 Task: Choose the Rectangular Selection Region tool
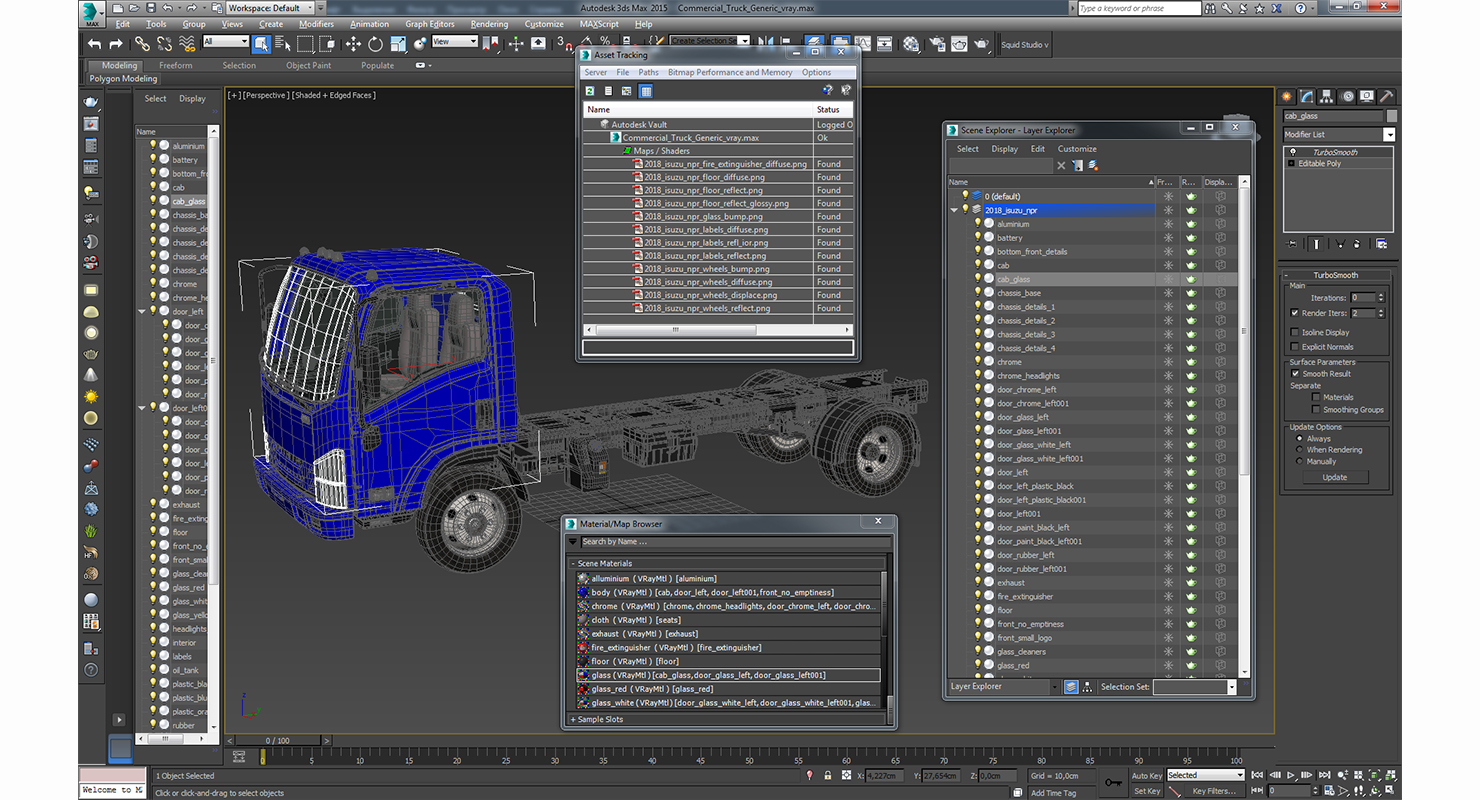point(306,44)
